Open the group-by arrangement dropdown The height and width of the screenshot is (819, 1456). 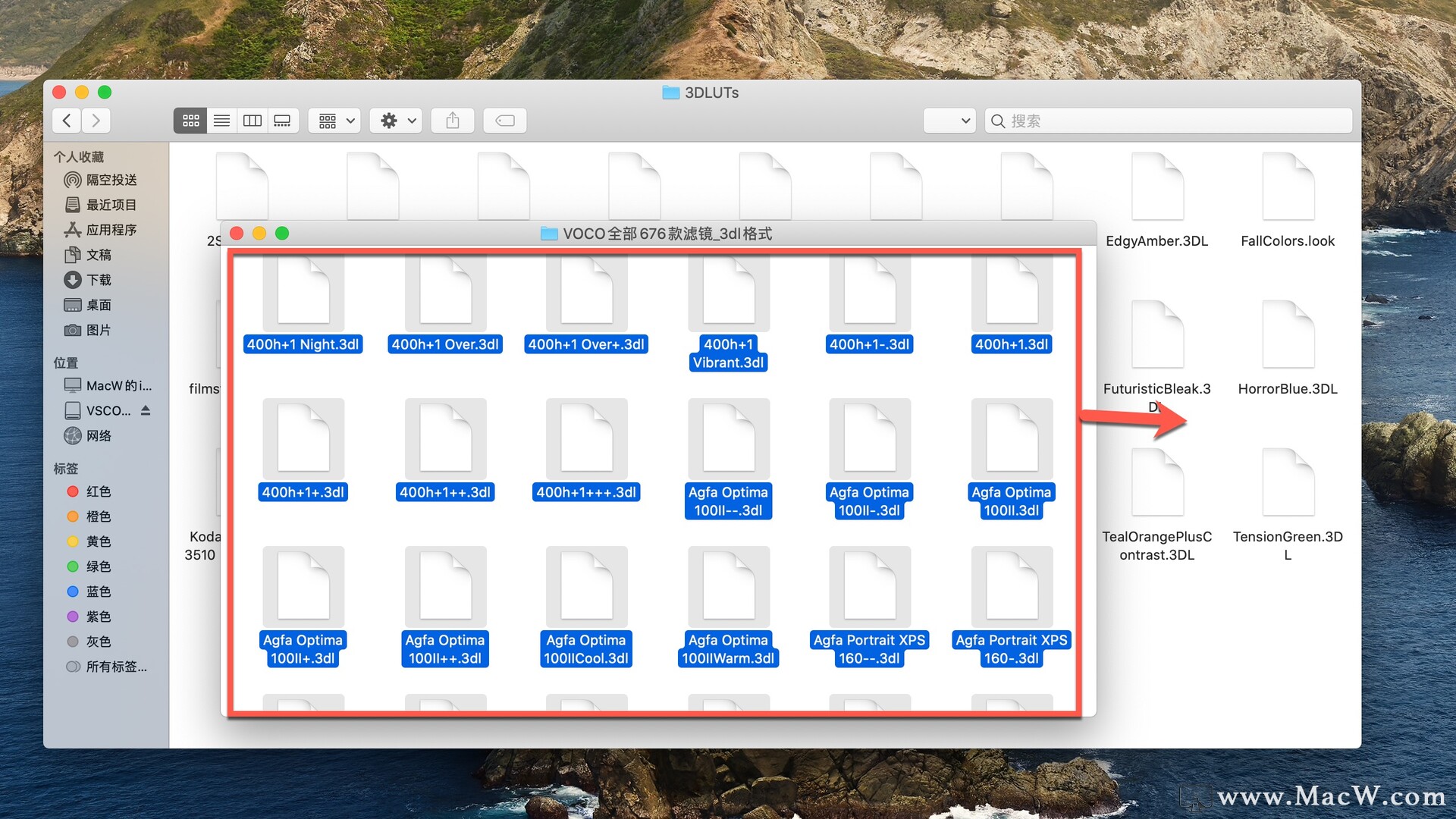tap(334, 121)
